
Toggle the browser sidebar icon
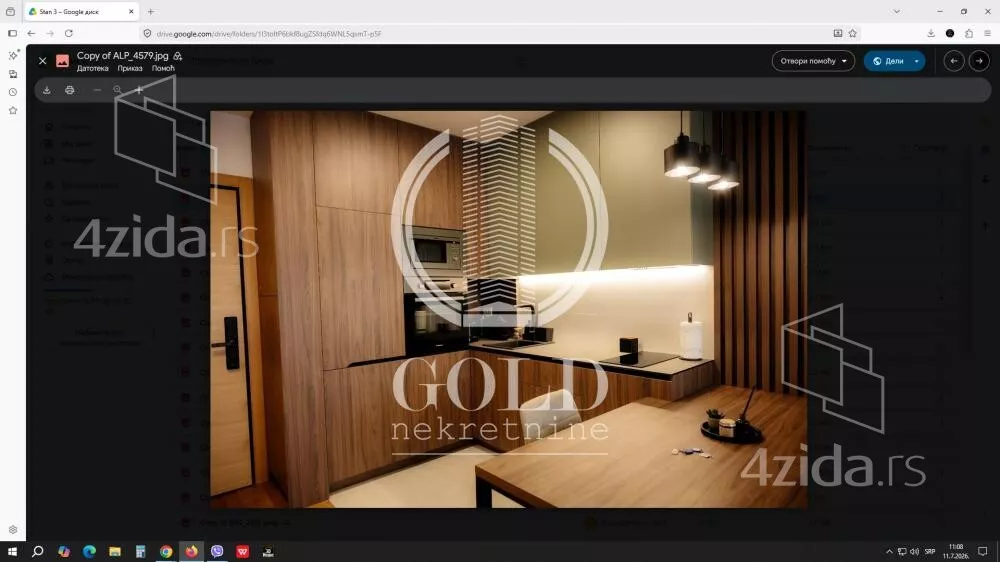point(12,33)
